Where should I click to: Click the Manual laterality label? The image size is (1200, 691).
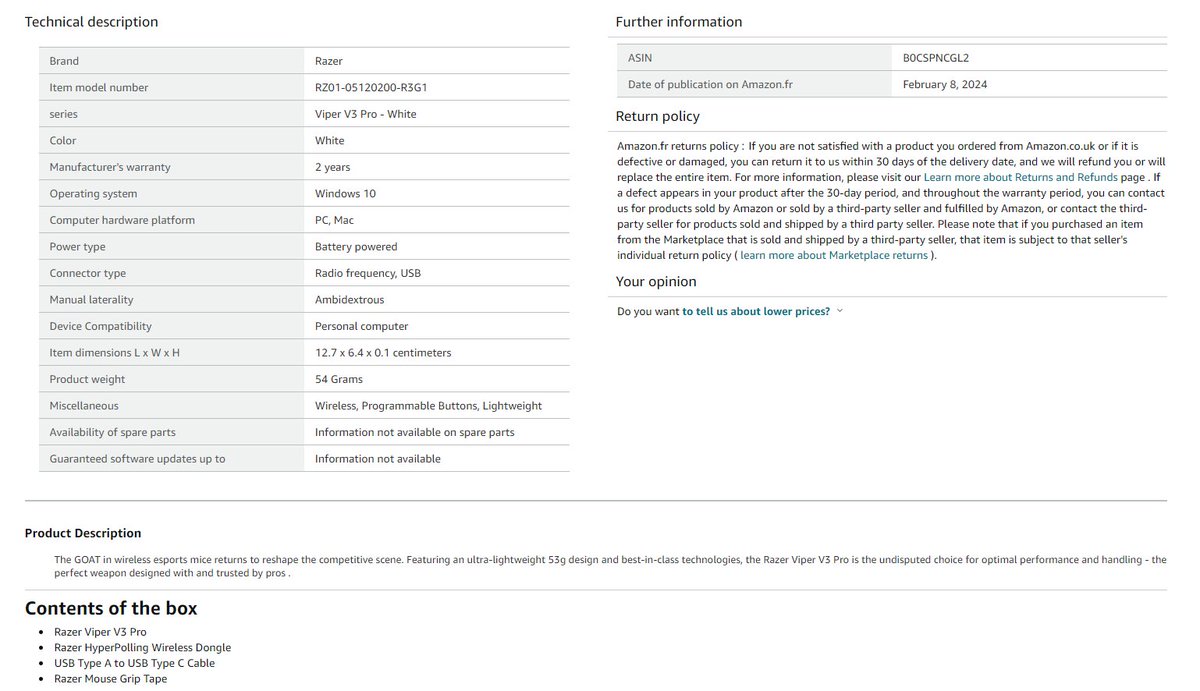click(x=92, y=299)
